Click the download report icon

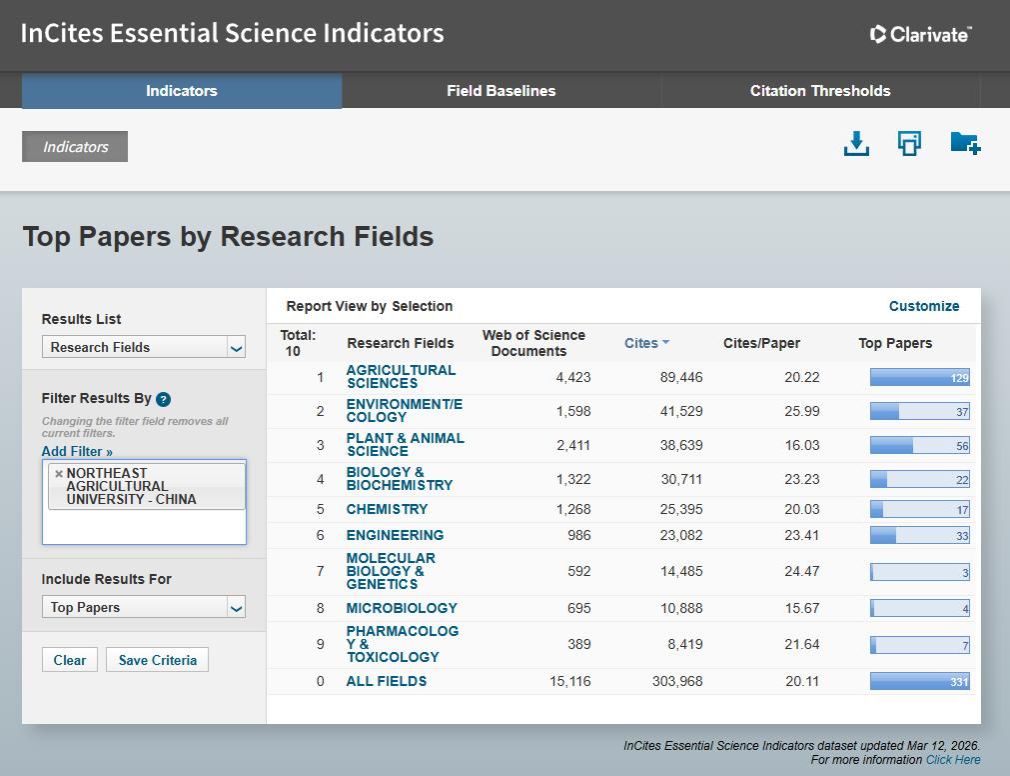pos(856,144)
